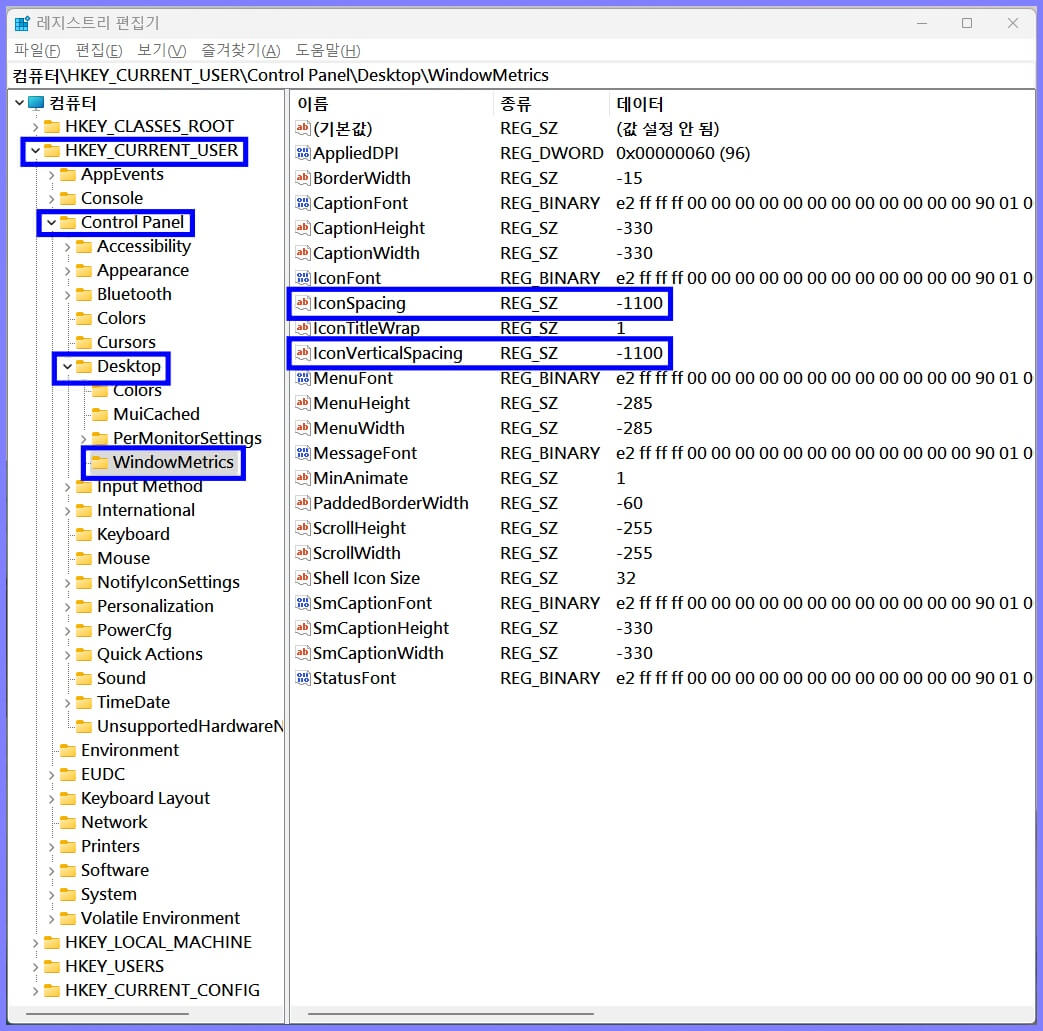Click the folder icon of HKEY_USERS

tap(52, 966)
